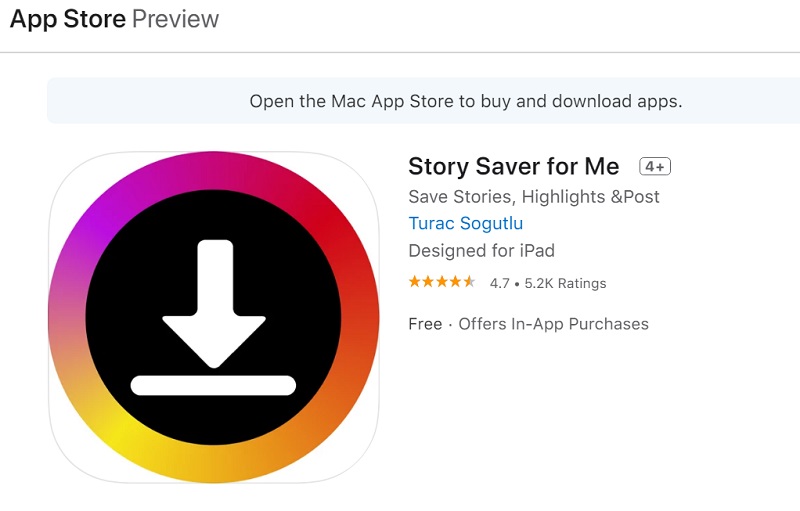Image resolution: width=800 pixels, height=511 pixels.
Task: Click the 5.2K Ratings text
Action: [565, 284]
